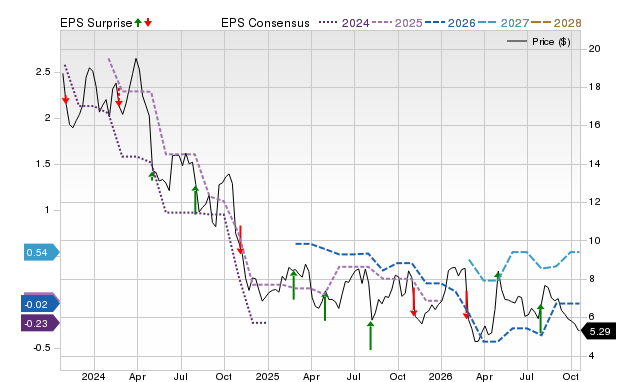The image size is (640, 382).
Task: Click the 20 label on the price axis
Action: tap(594, 49)
